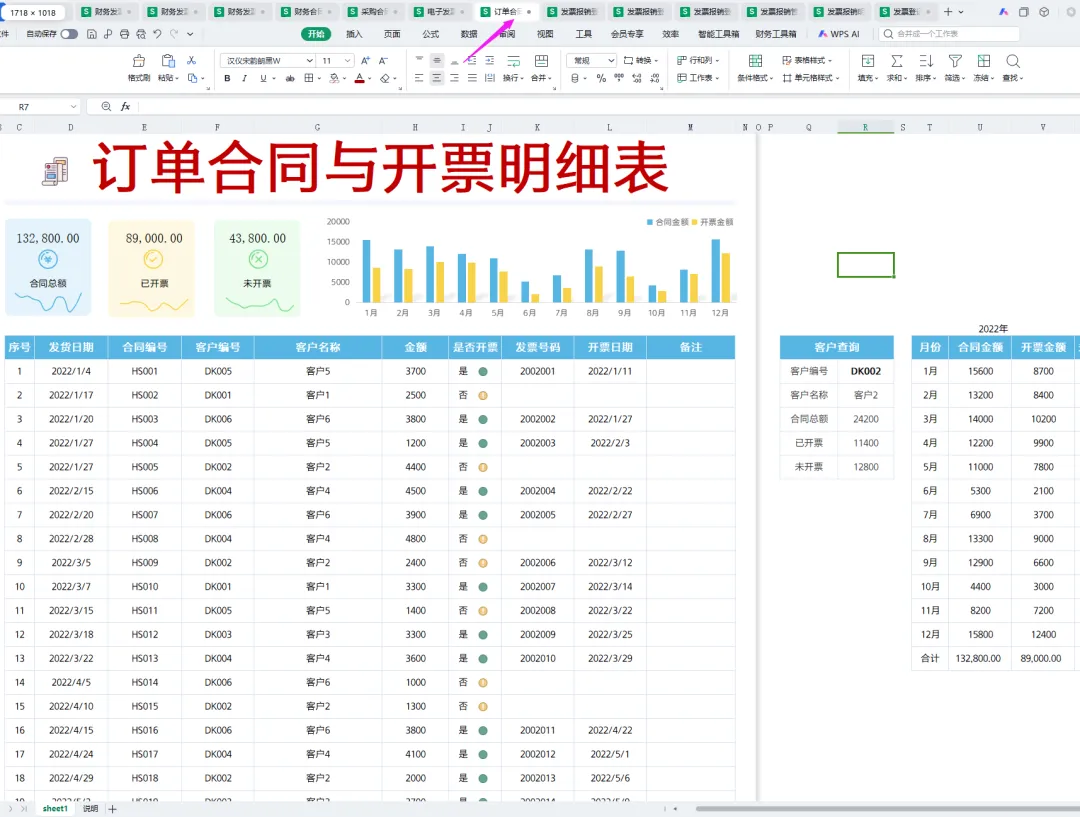Image resolution: width=1080 pixels, height=817 pixels.
Task: Click the Cut scissors icon
Action: (x=191, y=61)
